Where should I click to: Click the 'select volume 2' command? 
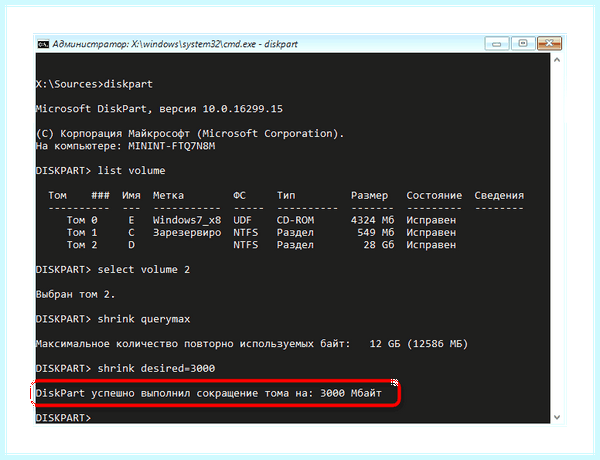[x=143, y=270]
